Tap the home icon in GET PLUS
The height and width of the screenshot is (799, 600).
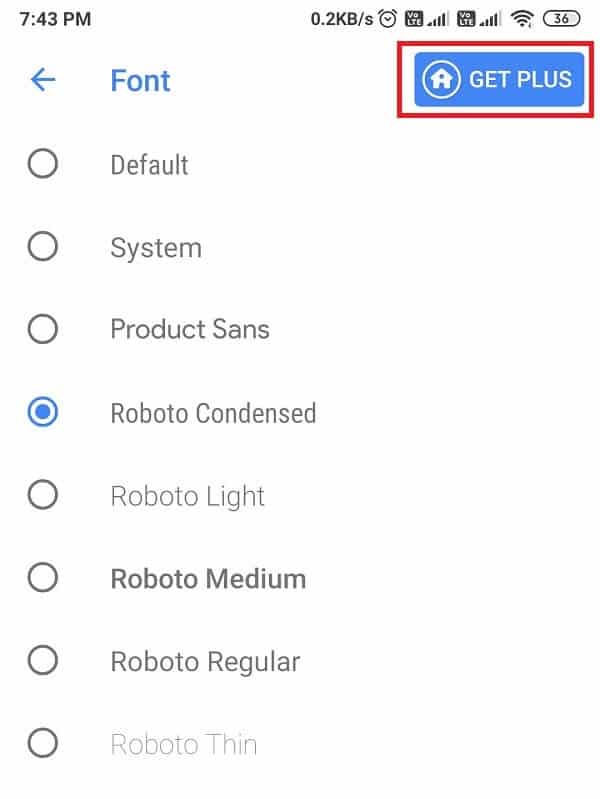click(x=441, y=80)
